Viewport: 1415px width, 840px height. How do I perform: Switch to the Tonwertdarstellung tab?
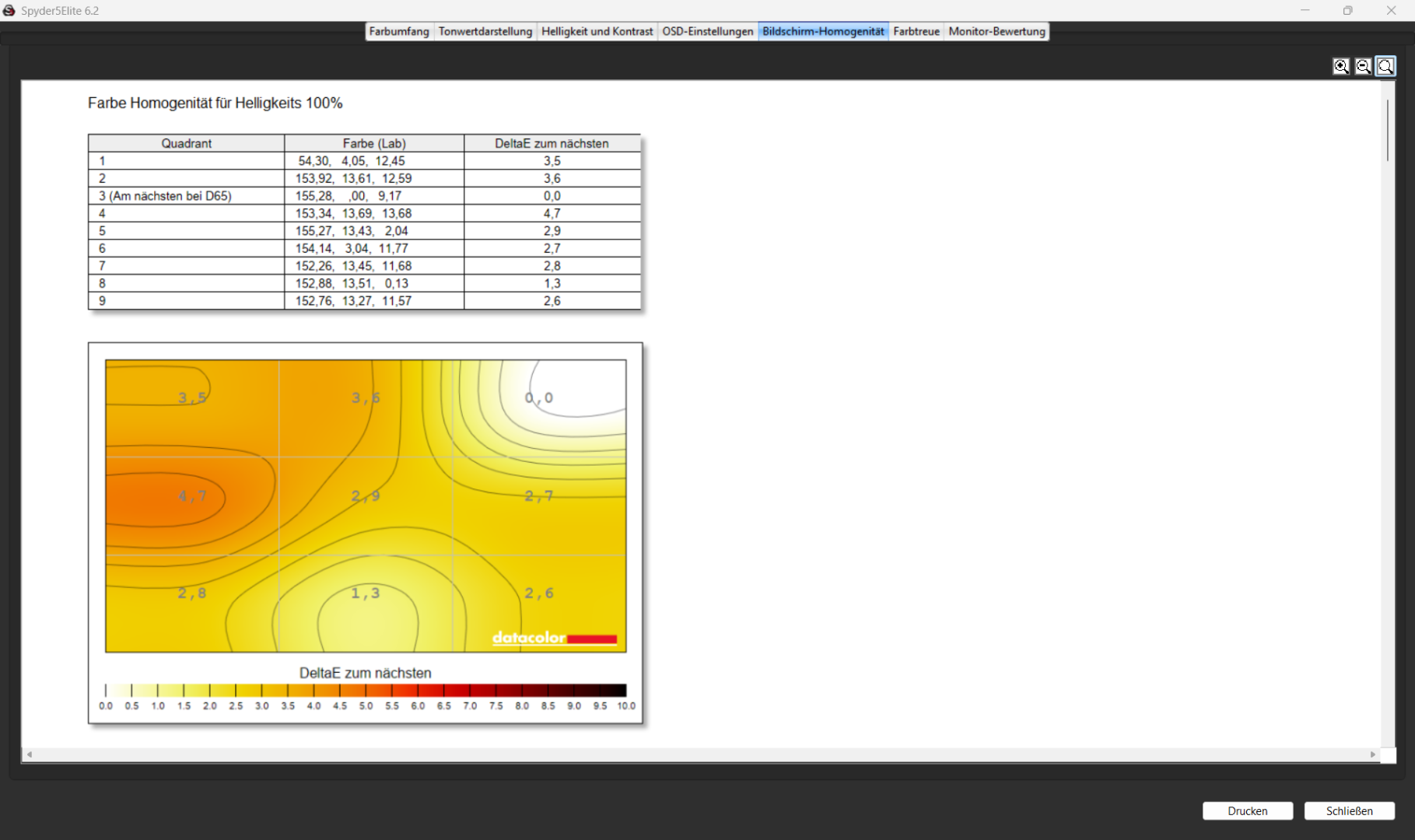(485, 31)
